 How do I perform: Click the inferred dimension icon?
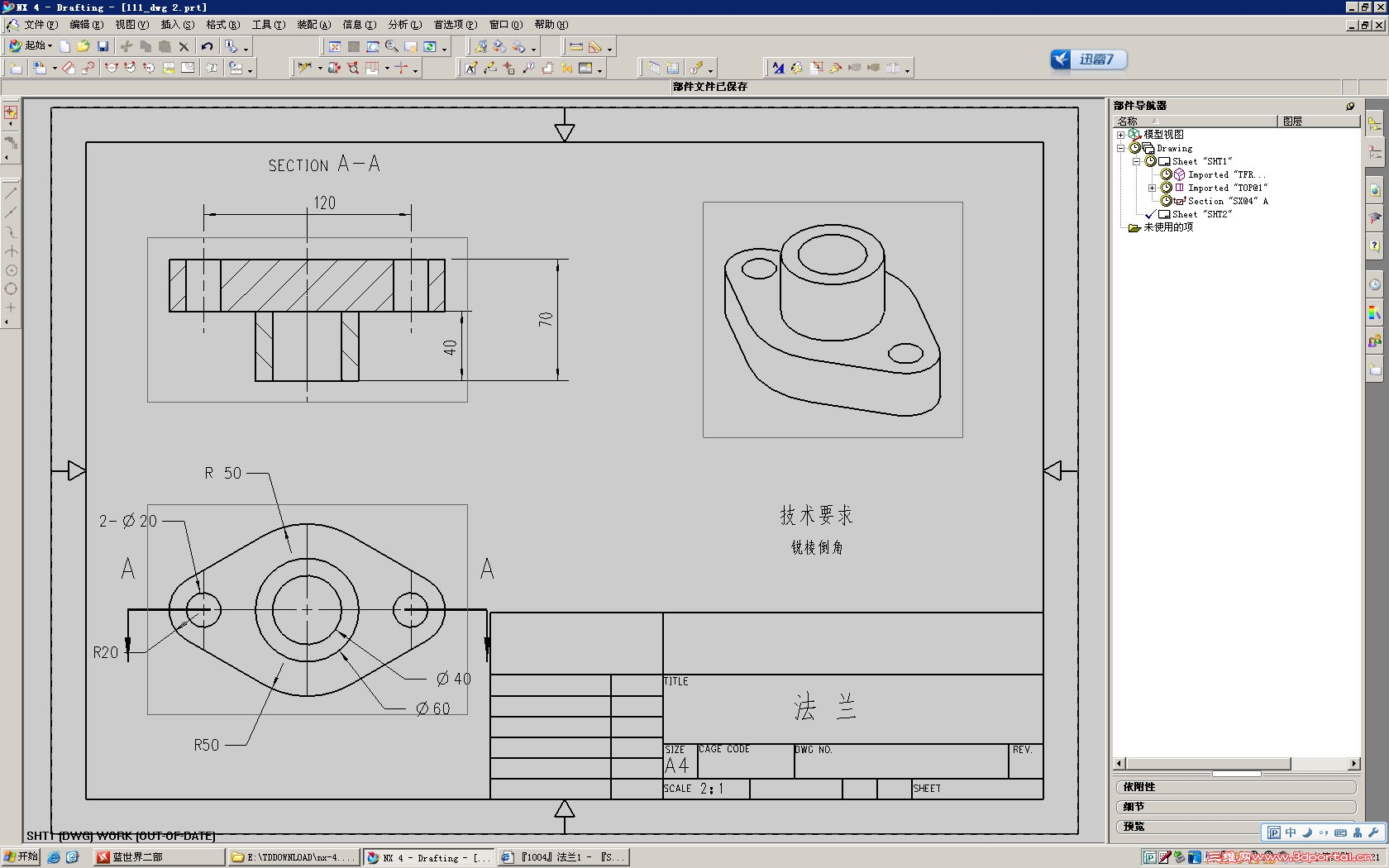305,68
